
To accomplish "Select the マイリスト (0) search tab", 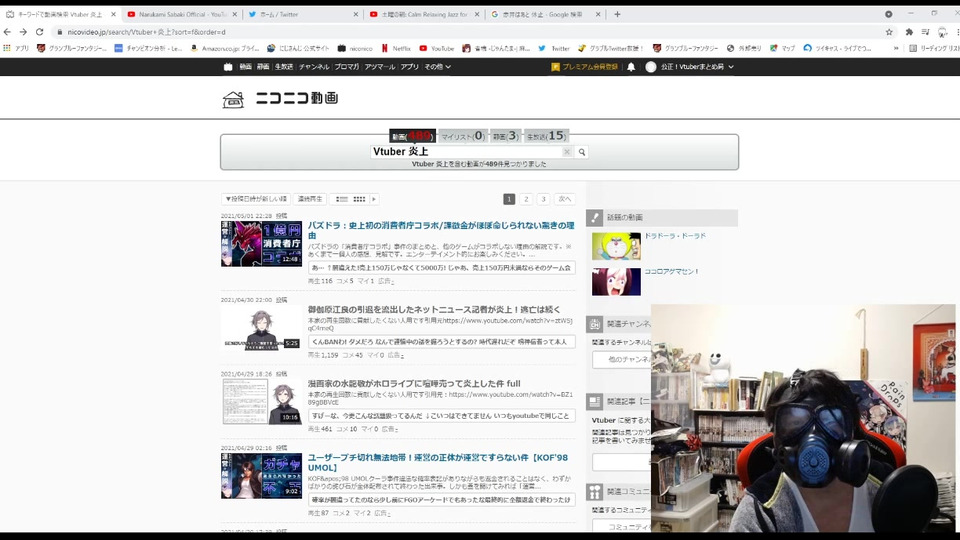I will (463, 136).
